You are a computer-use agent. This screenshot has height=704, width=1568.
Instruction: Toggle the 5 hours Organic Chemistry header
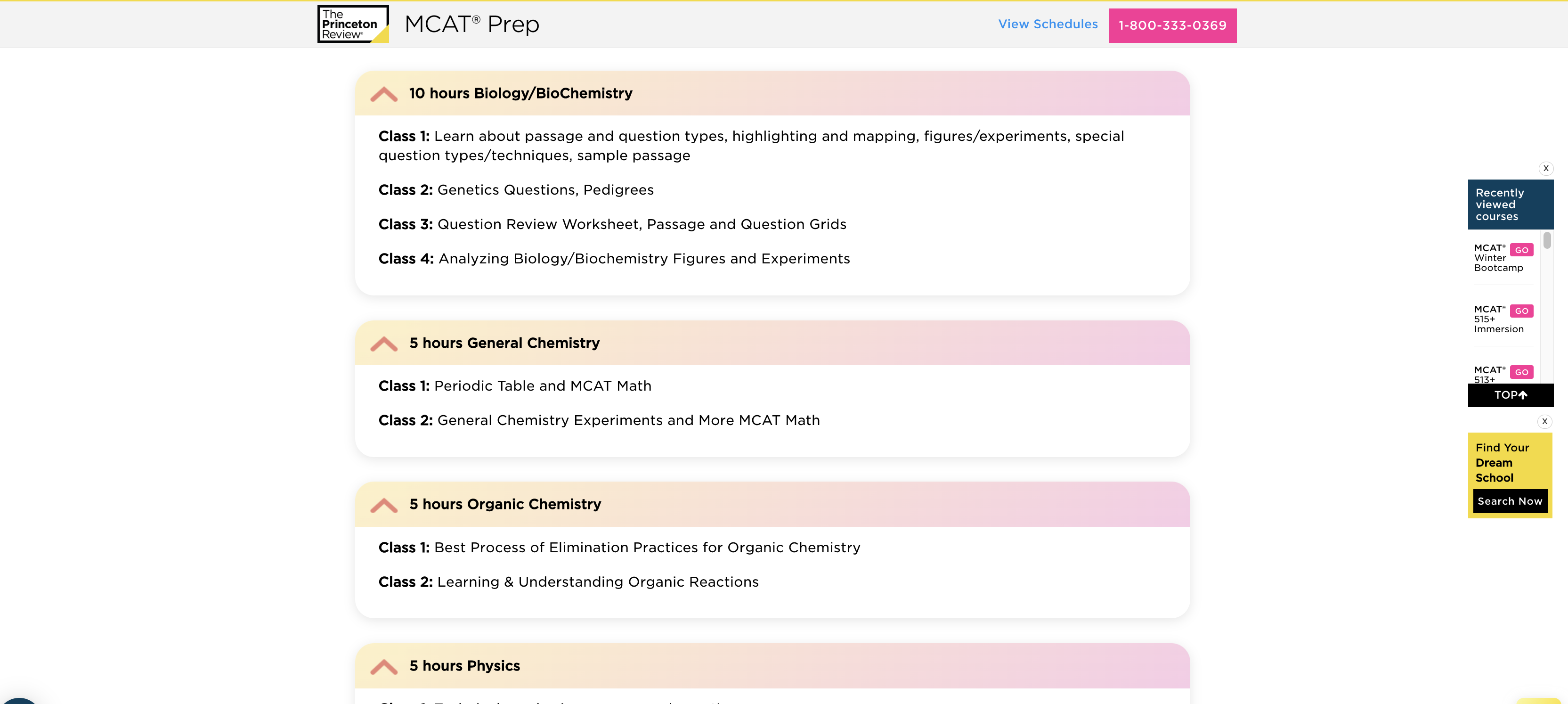(504, 504)
